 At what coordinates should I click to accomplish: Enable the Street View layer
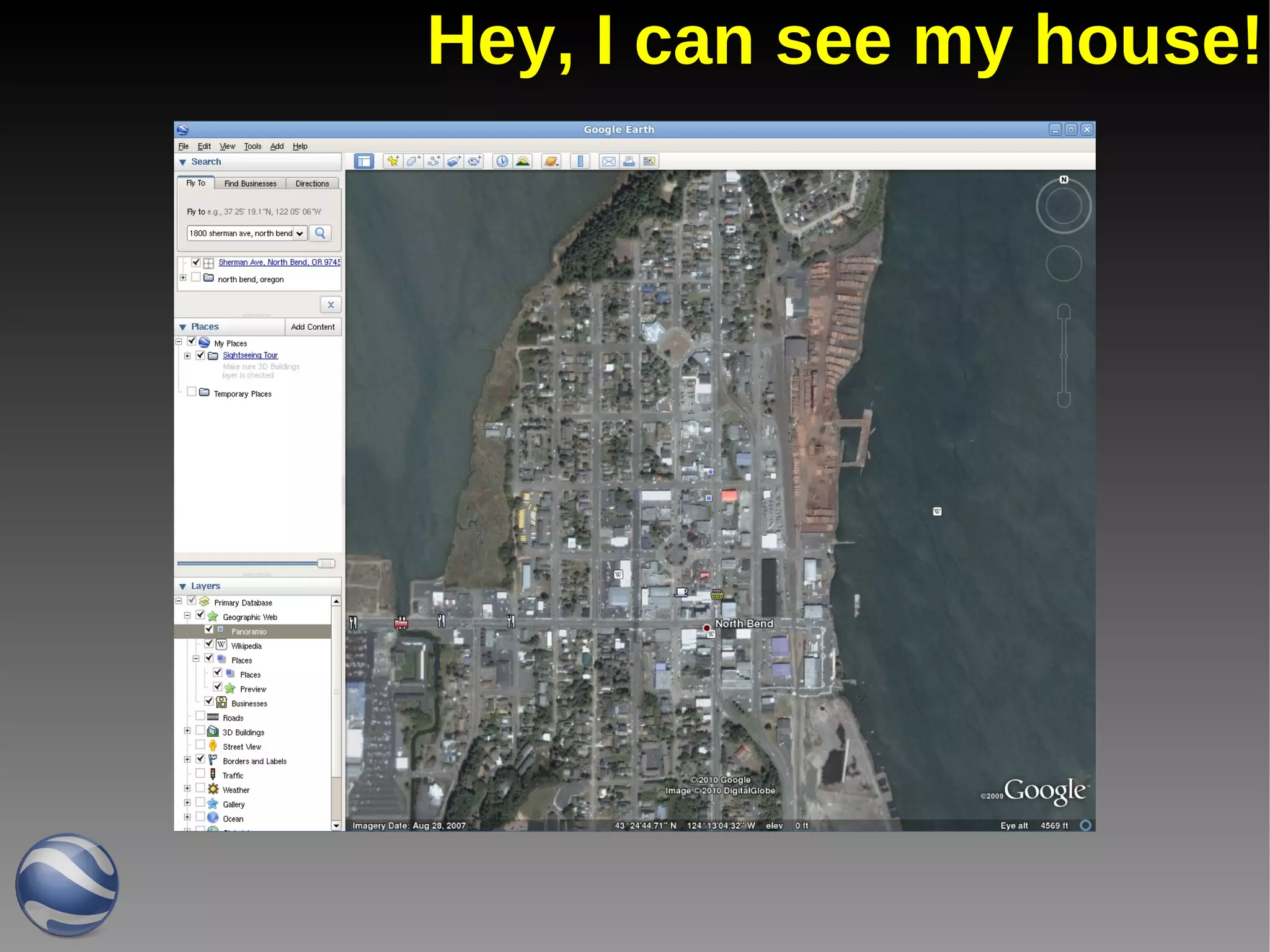click(200, 745)
